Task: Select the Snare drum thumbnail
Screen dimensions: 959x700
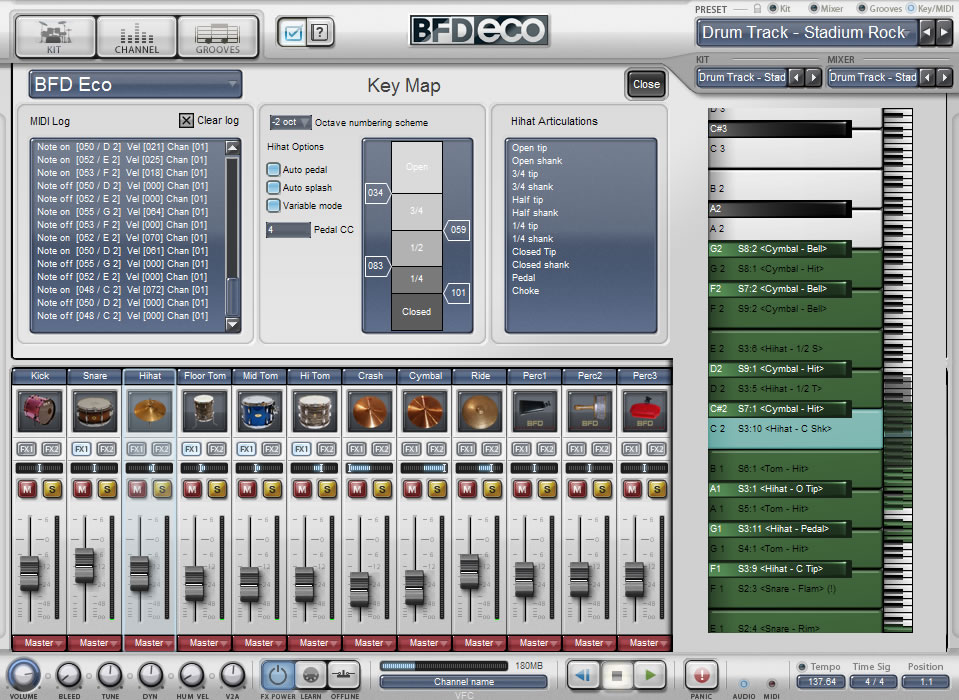Action: [x=95, y=411]
